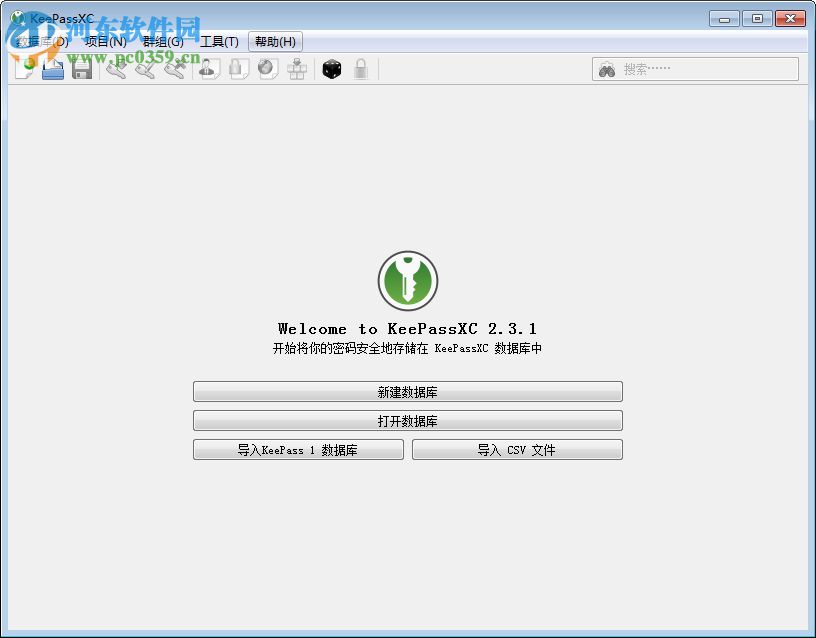Click the Copy password toolbar icon

237,69
